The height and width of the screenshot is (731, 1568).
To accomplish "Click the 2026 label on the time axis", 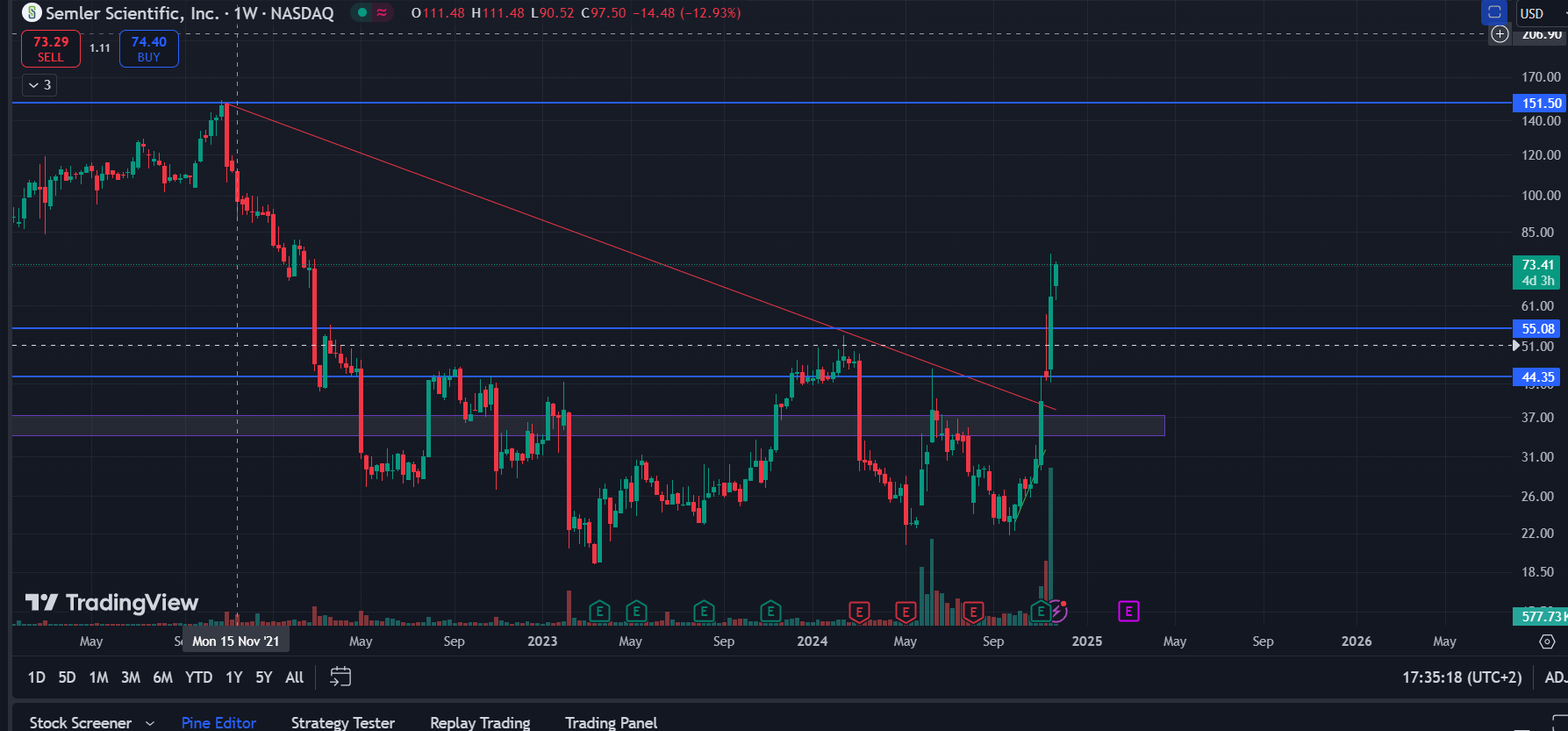I will click(1357, 641).
